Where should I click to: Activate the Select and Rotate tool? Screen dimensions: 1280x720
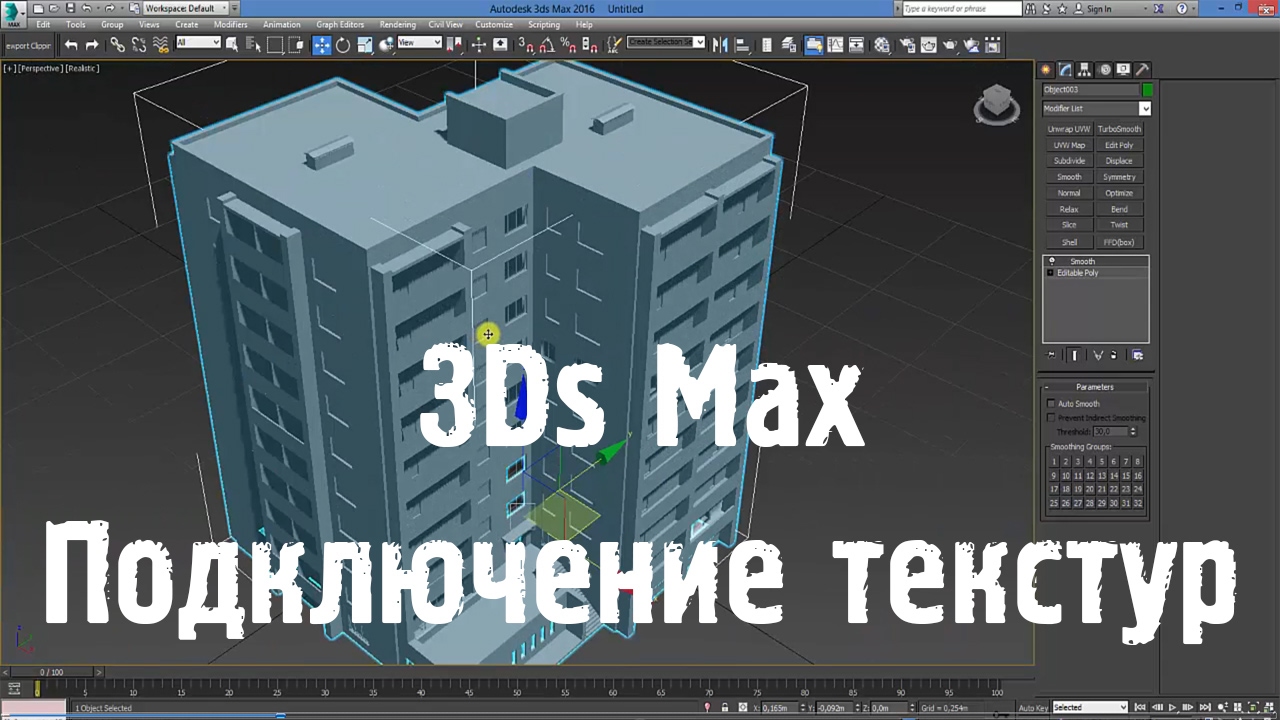tap(343, 45)
